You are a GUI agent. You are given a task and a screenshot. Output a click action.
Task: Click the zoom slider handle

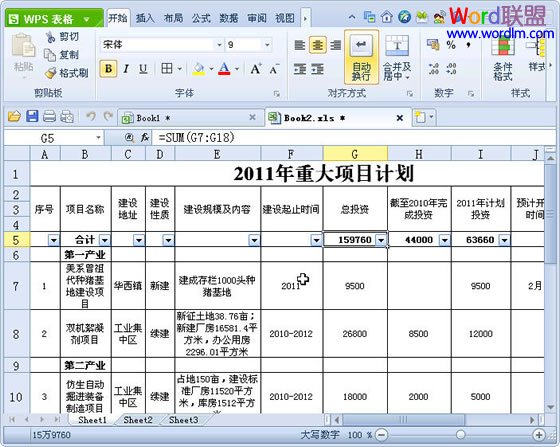[x=461, y=435]
